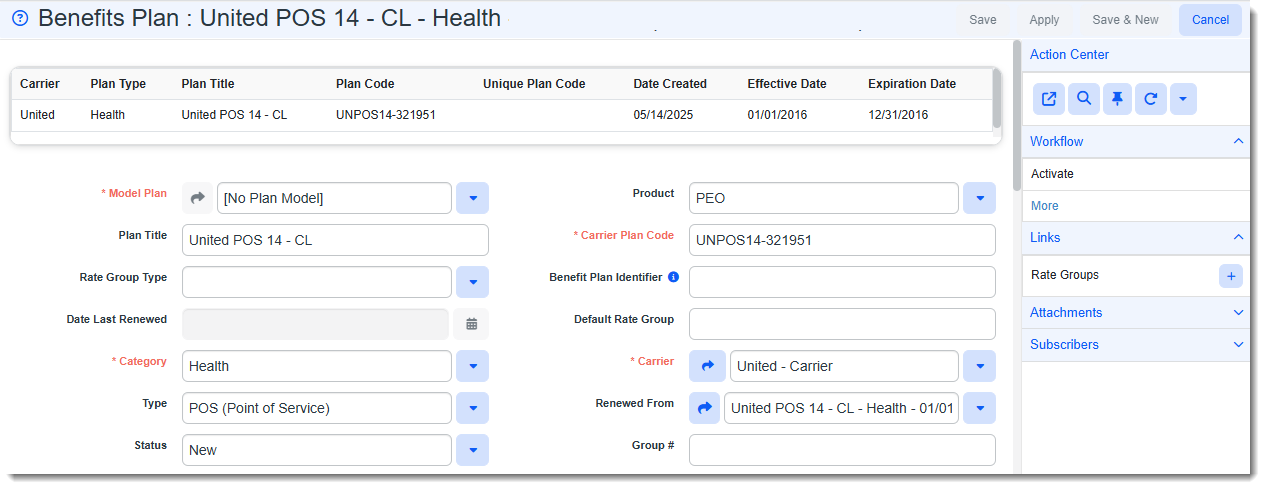
Task: Go to the Carrier record arrow icon
Action: (706, 366)
